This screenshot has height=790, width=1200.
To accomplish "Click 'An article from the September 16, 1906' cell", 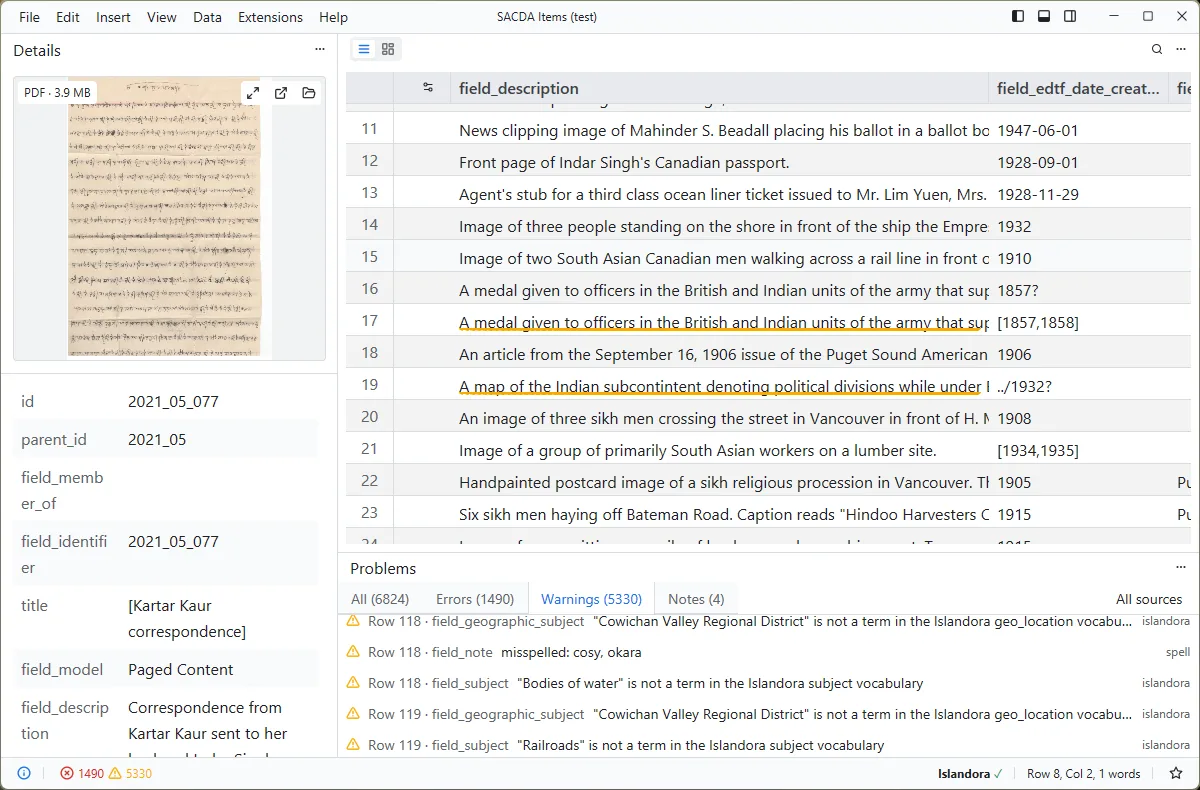I will [719, 354].
